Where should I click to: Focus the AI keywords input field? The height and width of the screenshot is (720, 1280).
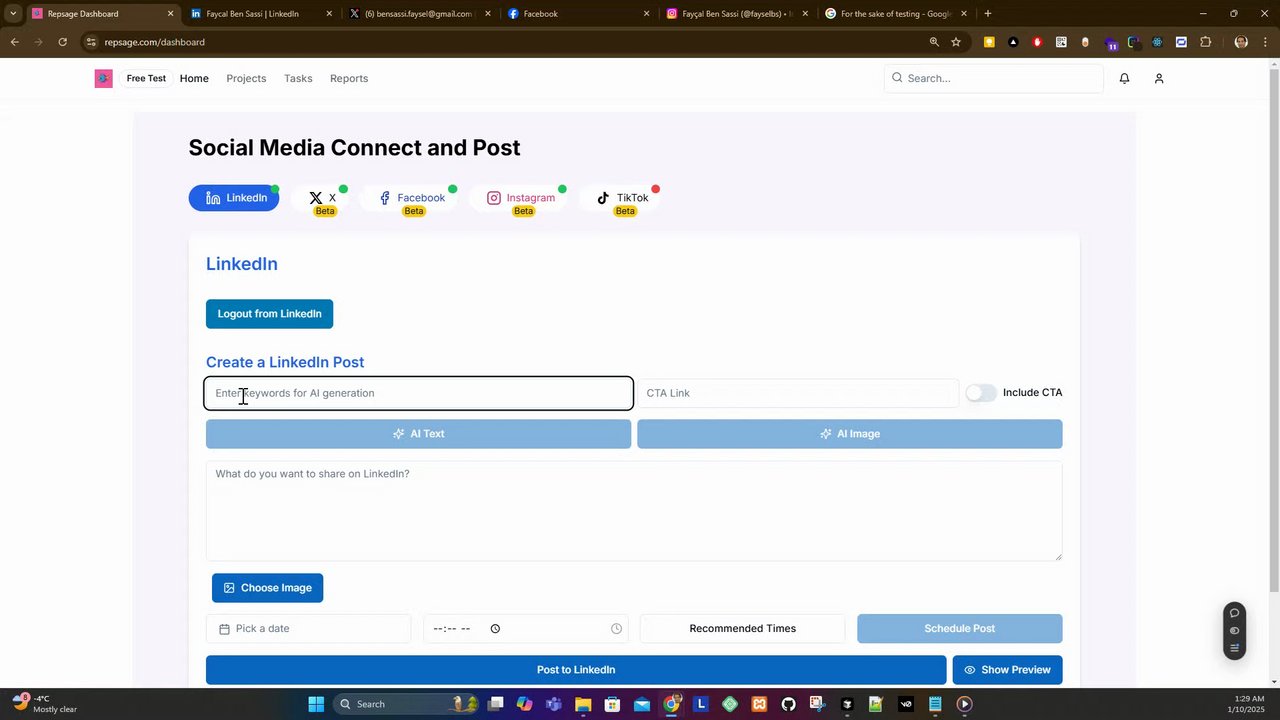click(418, 393)
